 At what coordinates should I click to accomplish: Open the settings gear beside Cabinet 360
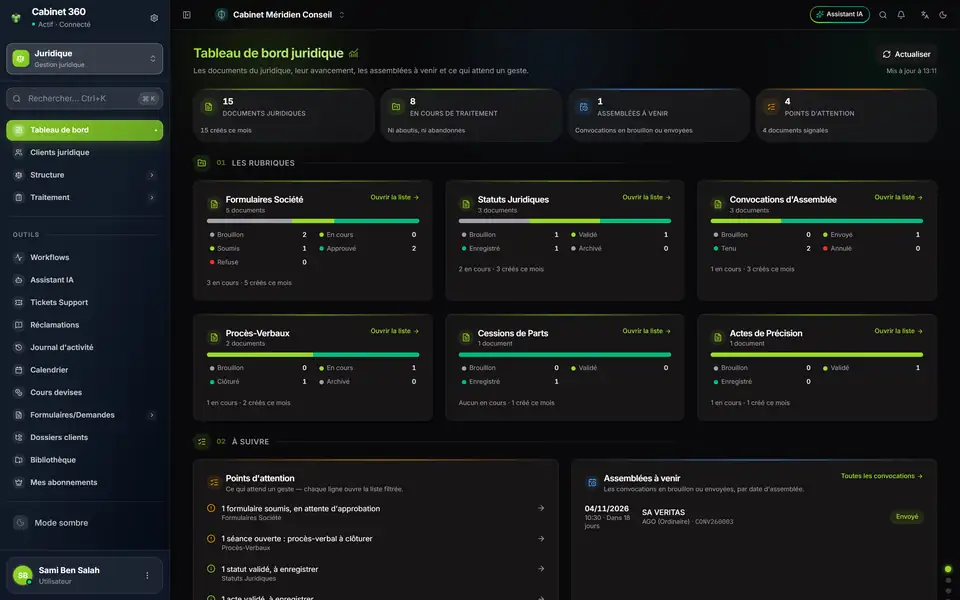154,18
